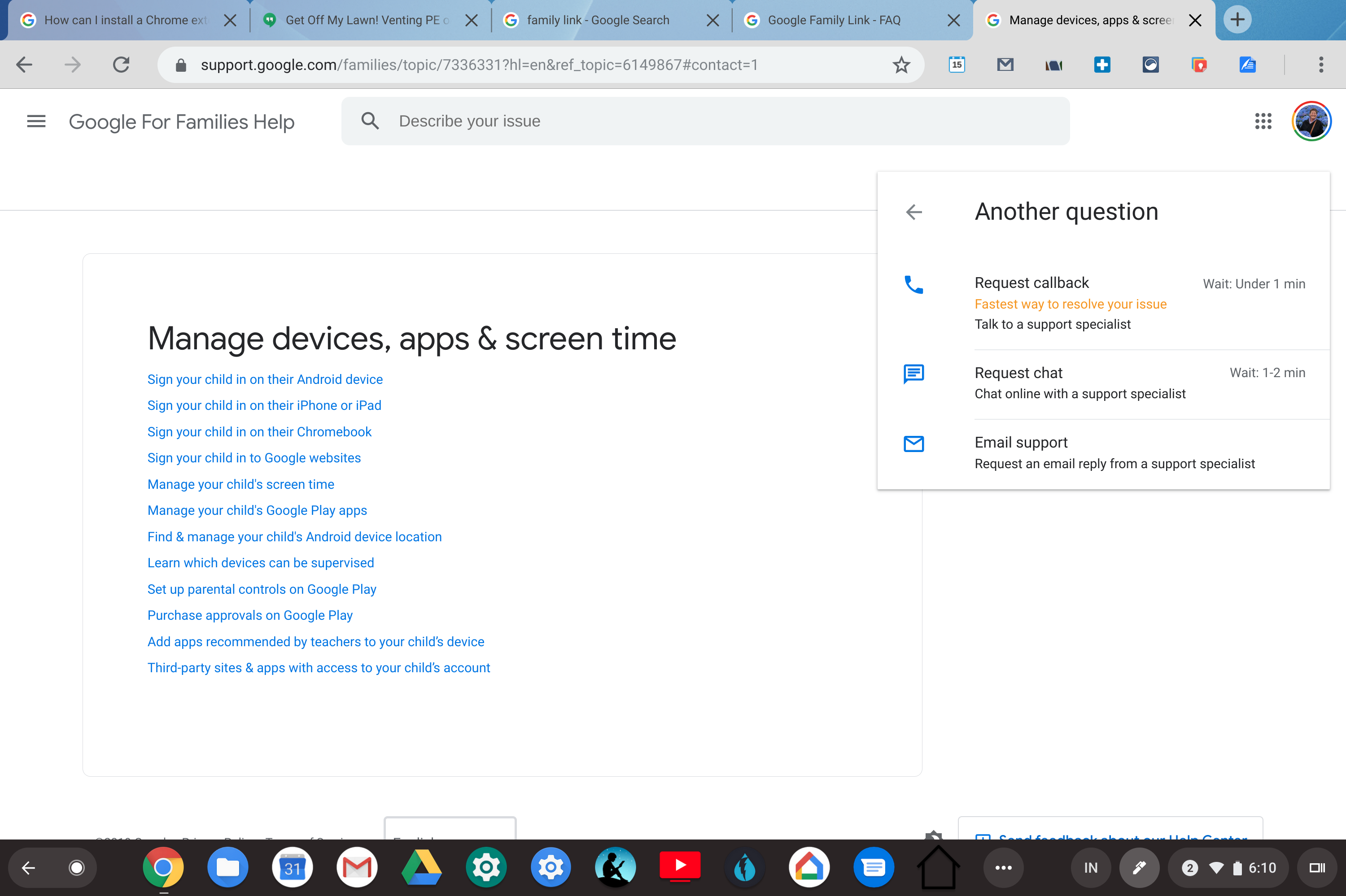
Task: Open the Google account profile picture
Action: (1311, 121)
